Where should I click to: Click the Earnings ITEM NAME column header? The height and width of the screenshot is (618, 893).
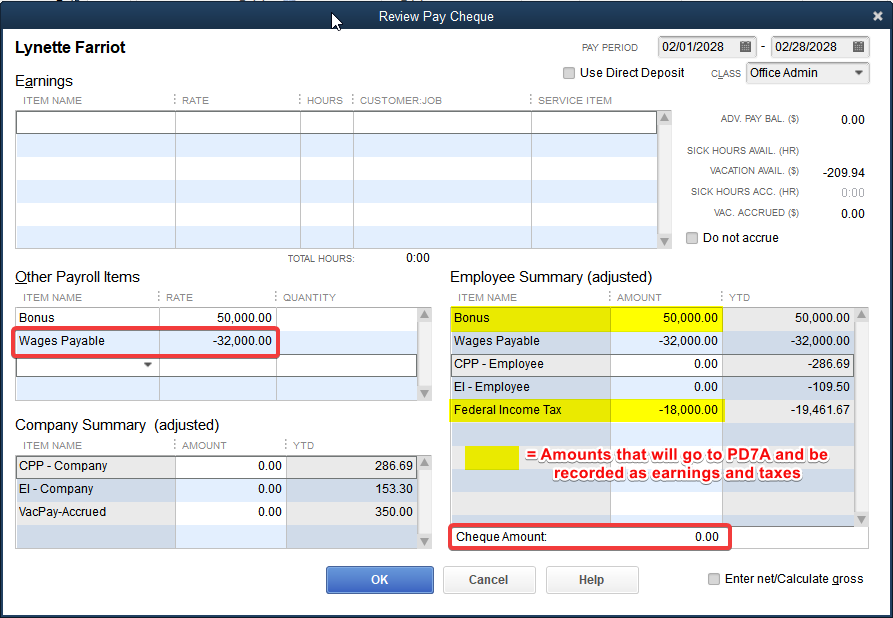click(x=52, y=101)
